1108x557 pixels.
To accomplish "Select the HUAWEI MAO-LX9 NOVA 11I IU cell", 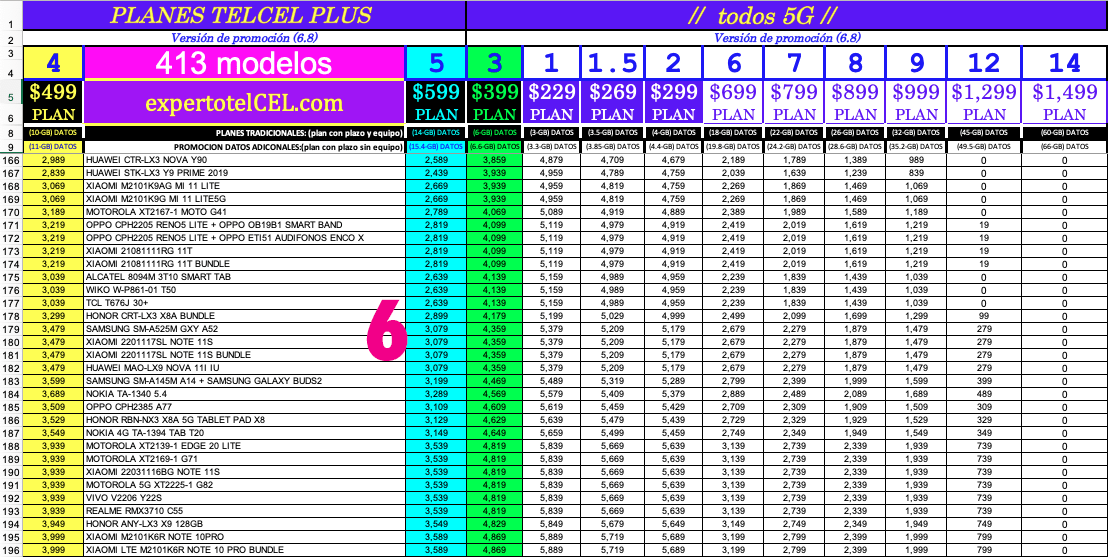I will pos(244,368).
